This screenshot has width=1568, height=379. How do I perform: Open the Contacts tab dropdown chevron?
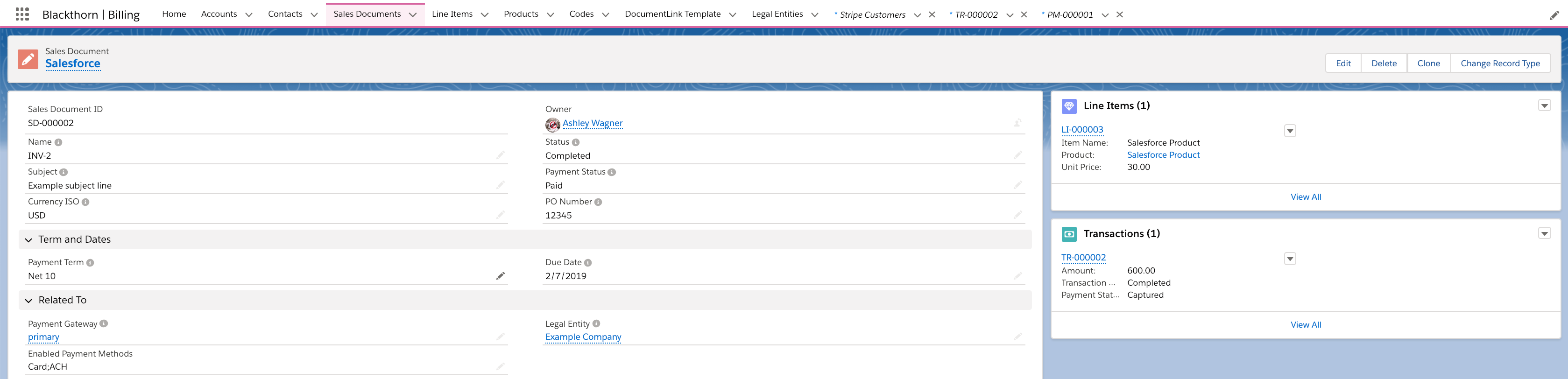click(x=314, y=15)
